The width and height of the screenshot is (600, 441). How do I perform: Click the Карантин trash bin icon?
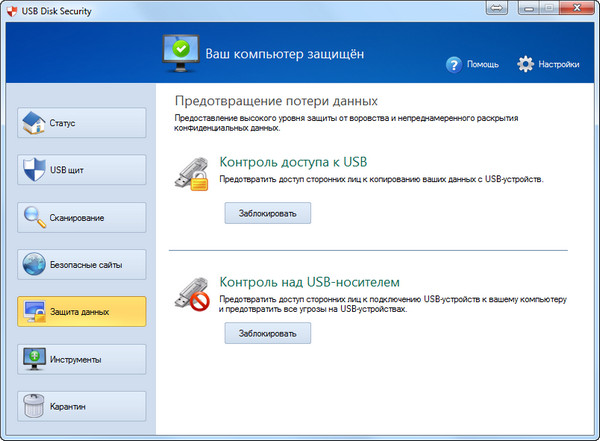(34, 405)
